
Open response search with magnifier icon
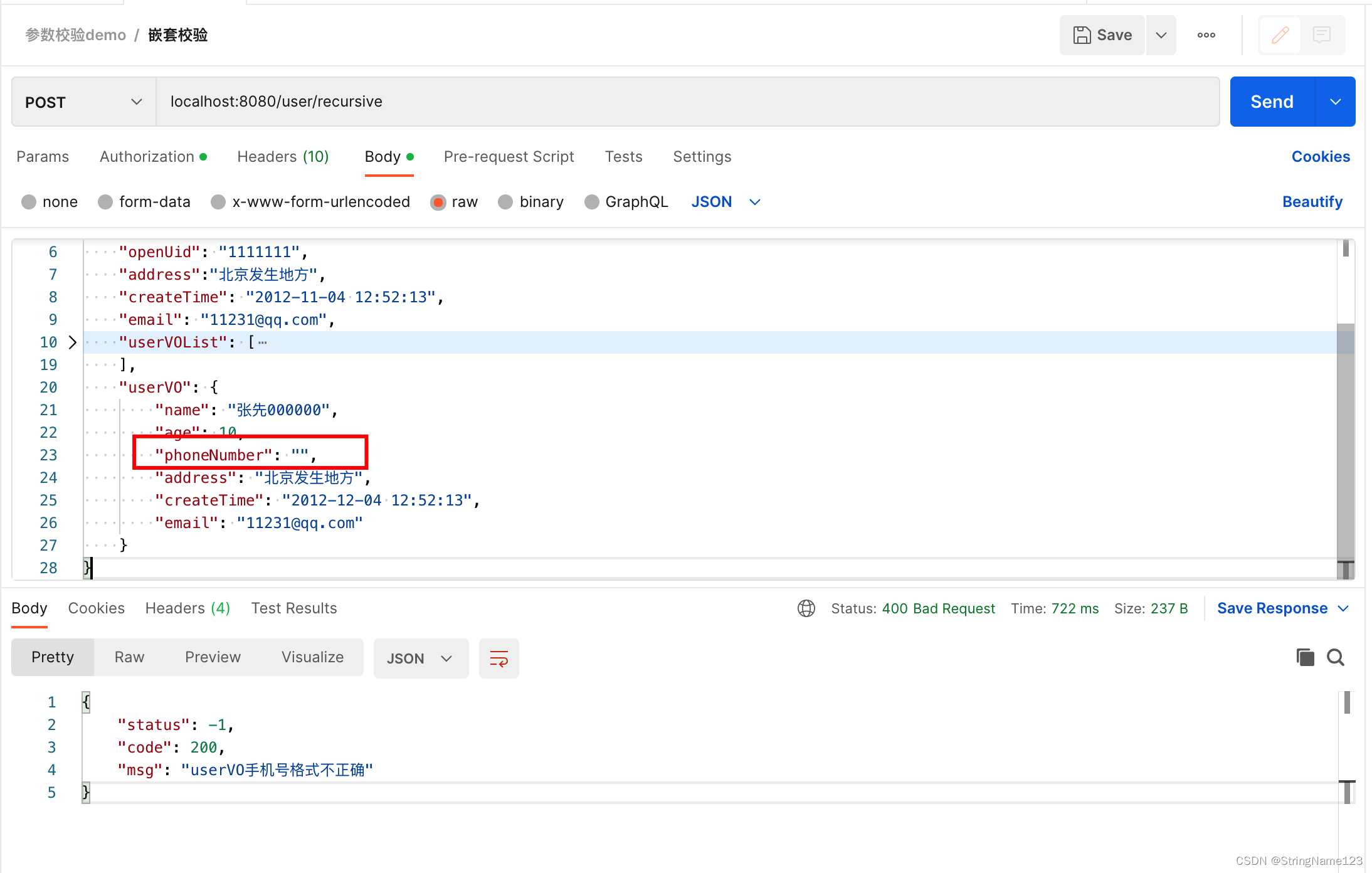click(x=1336, y=657)
